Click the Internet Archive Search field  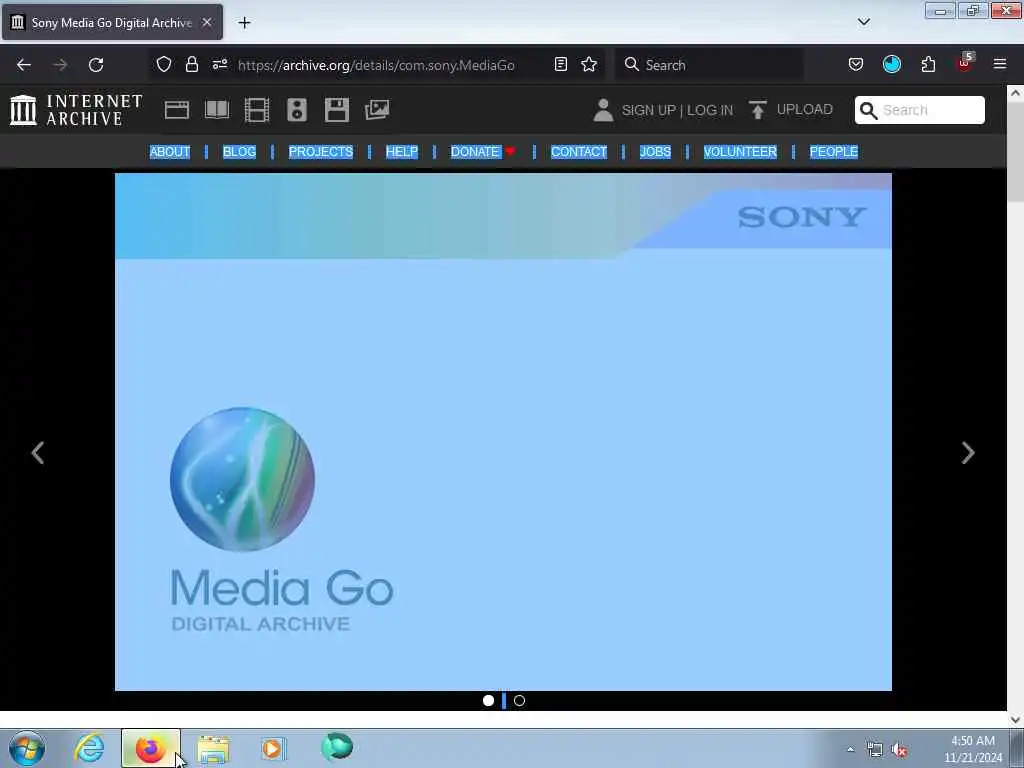[920, 110]
